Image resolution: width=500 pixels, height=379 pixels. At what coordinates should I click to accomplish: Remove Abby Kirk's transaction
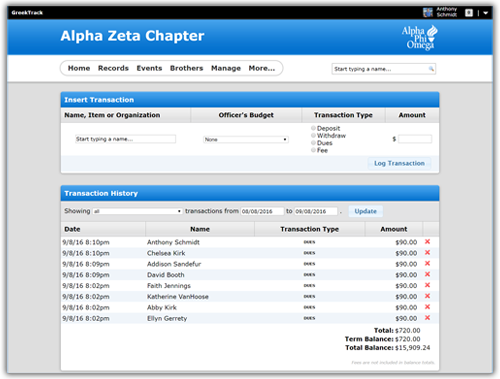(x=427, y=307)
